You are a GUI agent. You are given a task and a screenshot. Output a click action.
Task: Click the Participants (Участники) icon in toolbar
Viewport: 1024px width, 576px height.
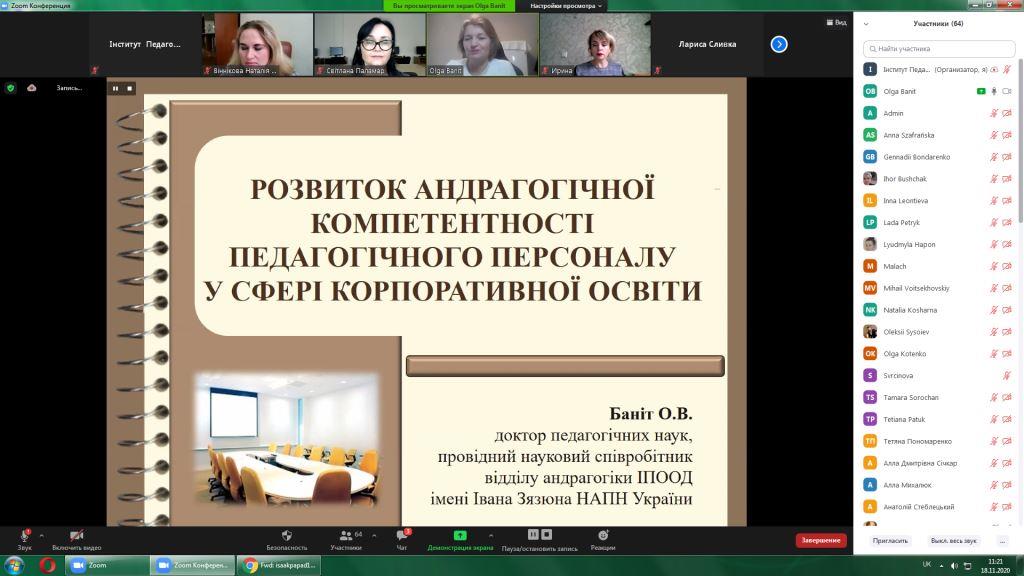[x=346, y=536]
